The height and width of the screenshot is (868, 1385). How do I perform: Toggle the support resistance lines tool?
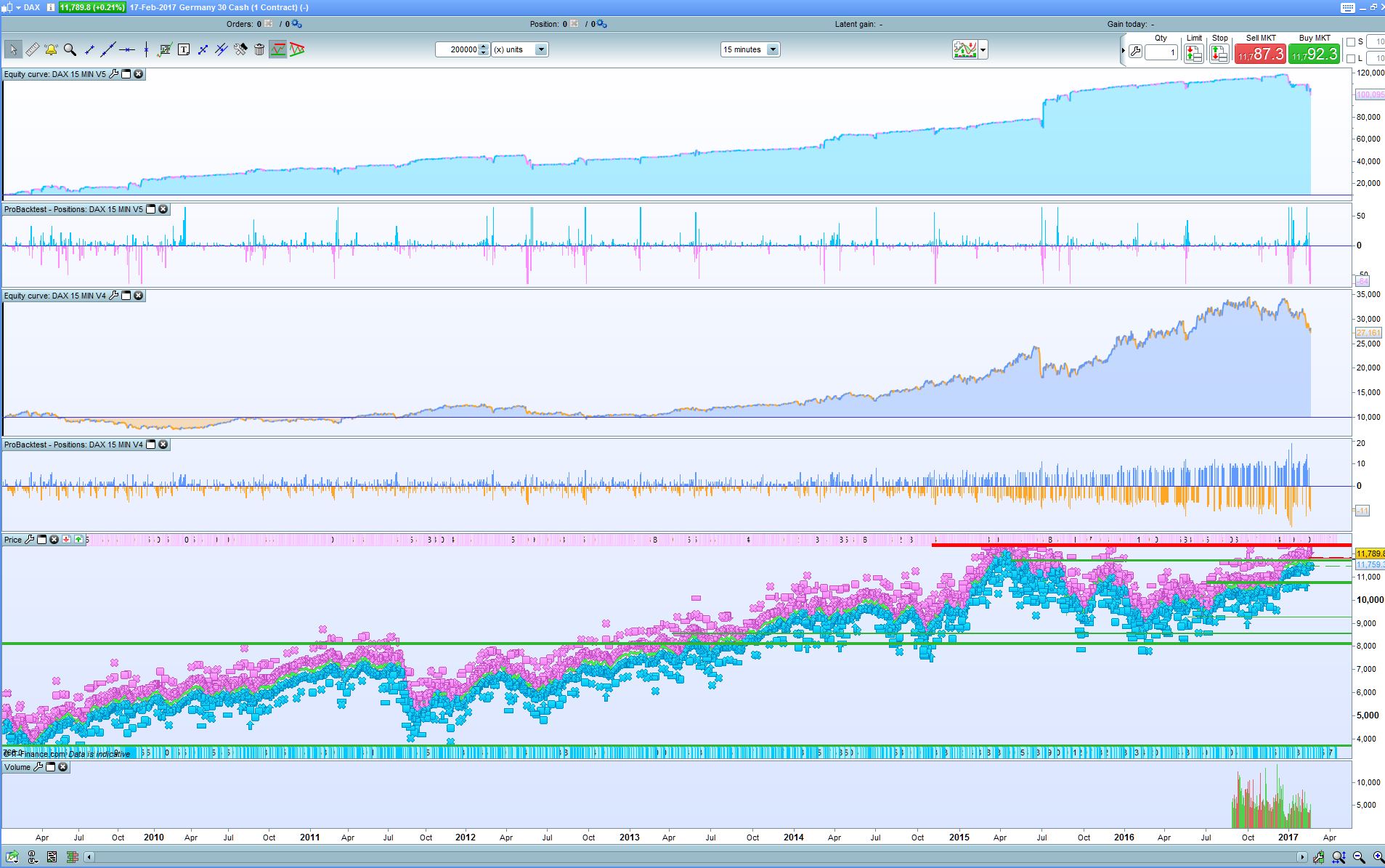278,49
